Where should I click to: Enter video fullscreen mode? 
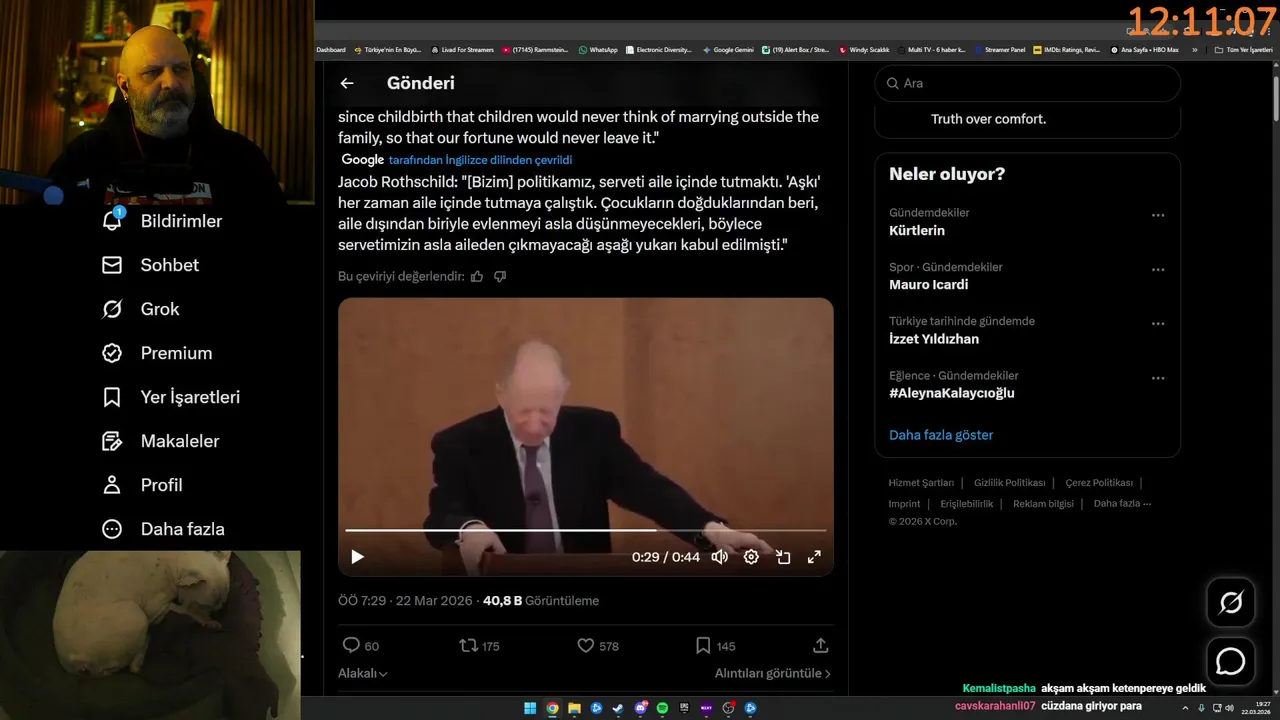click(814, 557)
